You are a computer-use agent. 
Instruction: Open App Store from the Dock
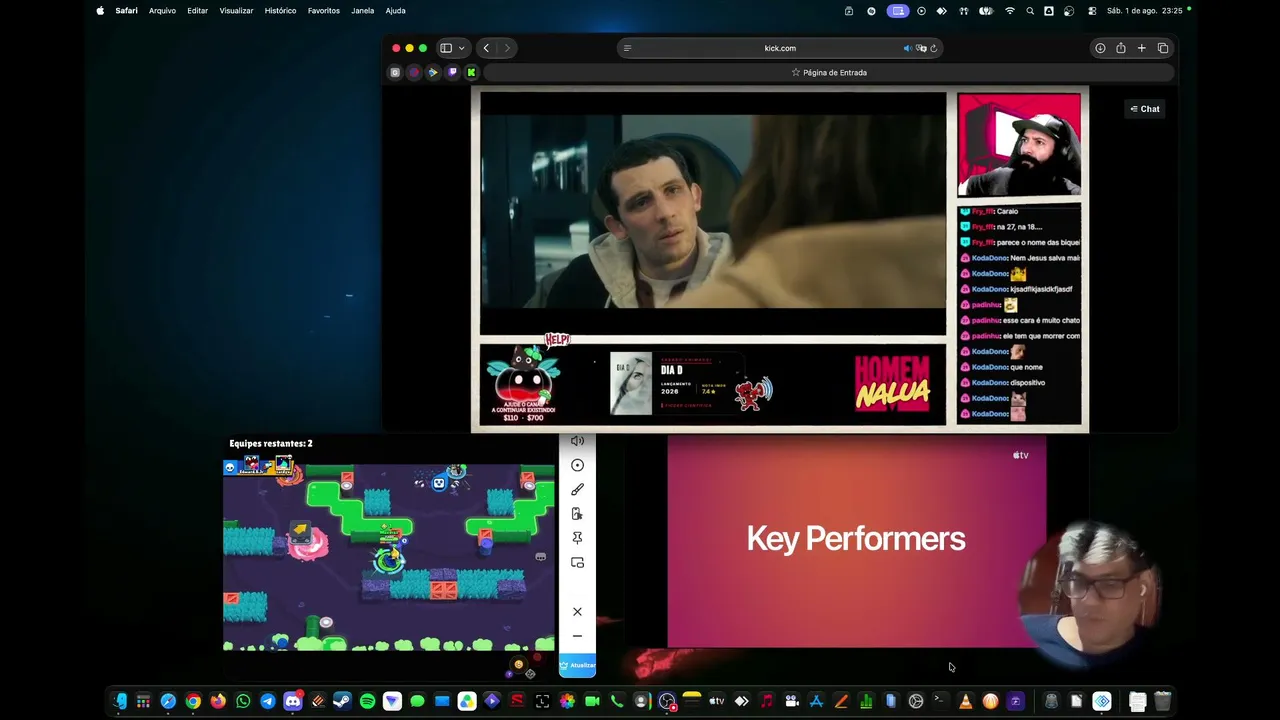pos(816,701)
